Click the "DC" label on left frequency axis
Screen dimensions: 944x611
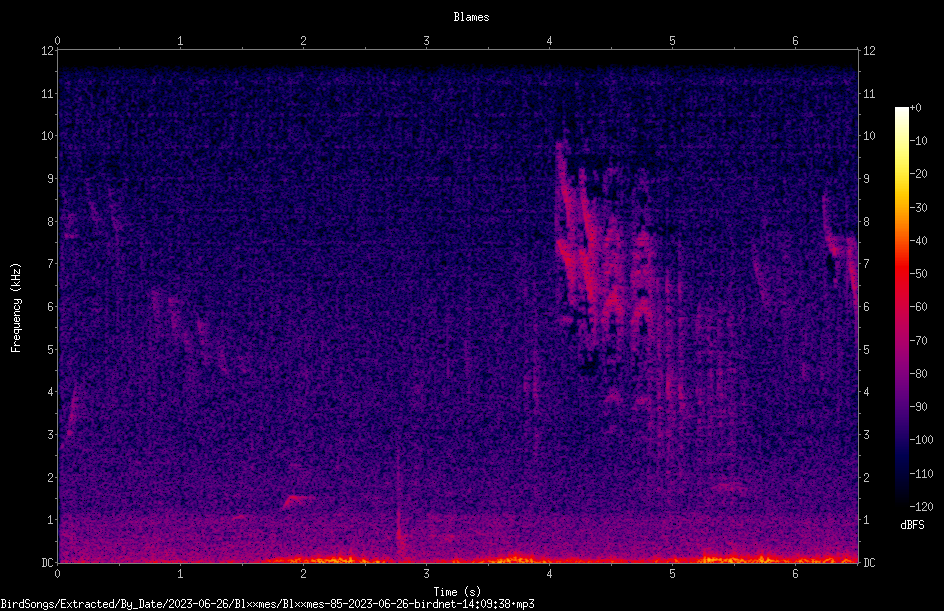tap(47, 562)
